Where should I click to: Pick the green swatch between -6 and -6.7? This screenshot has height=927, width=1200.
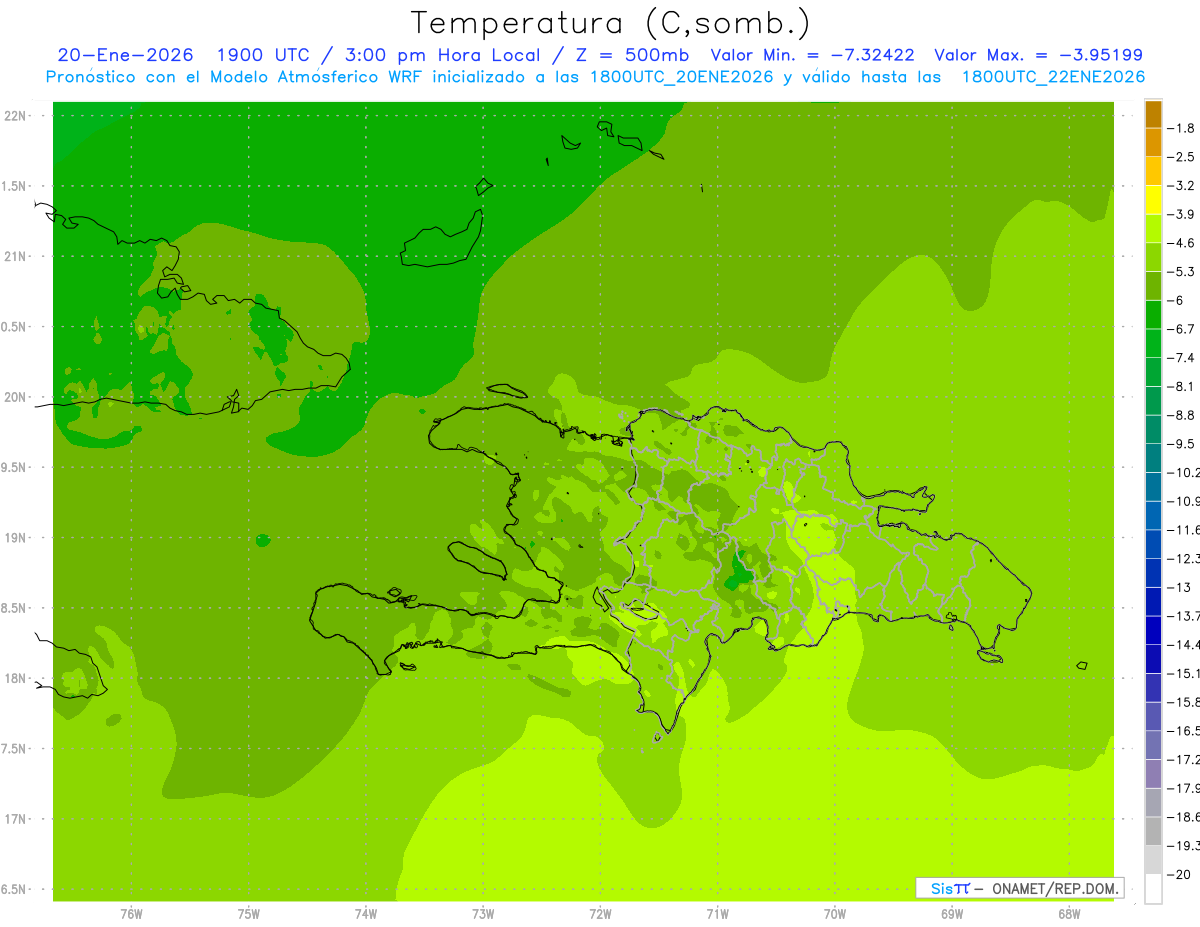pos(1153,315)
